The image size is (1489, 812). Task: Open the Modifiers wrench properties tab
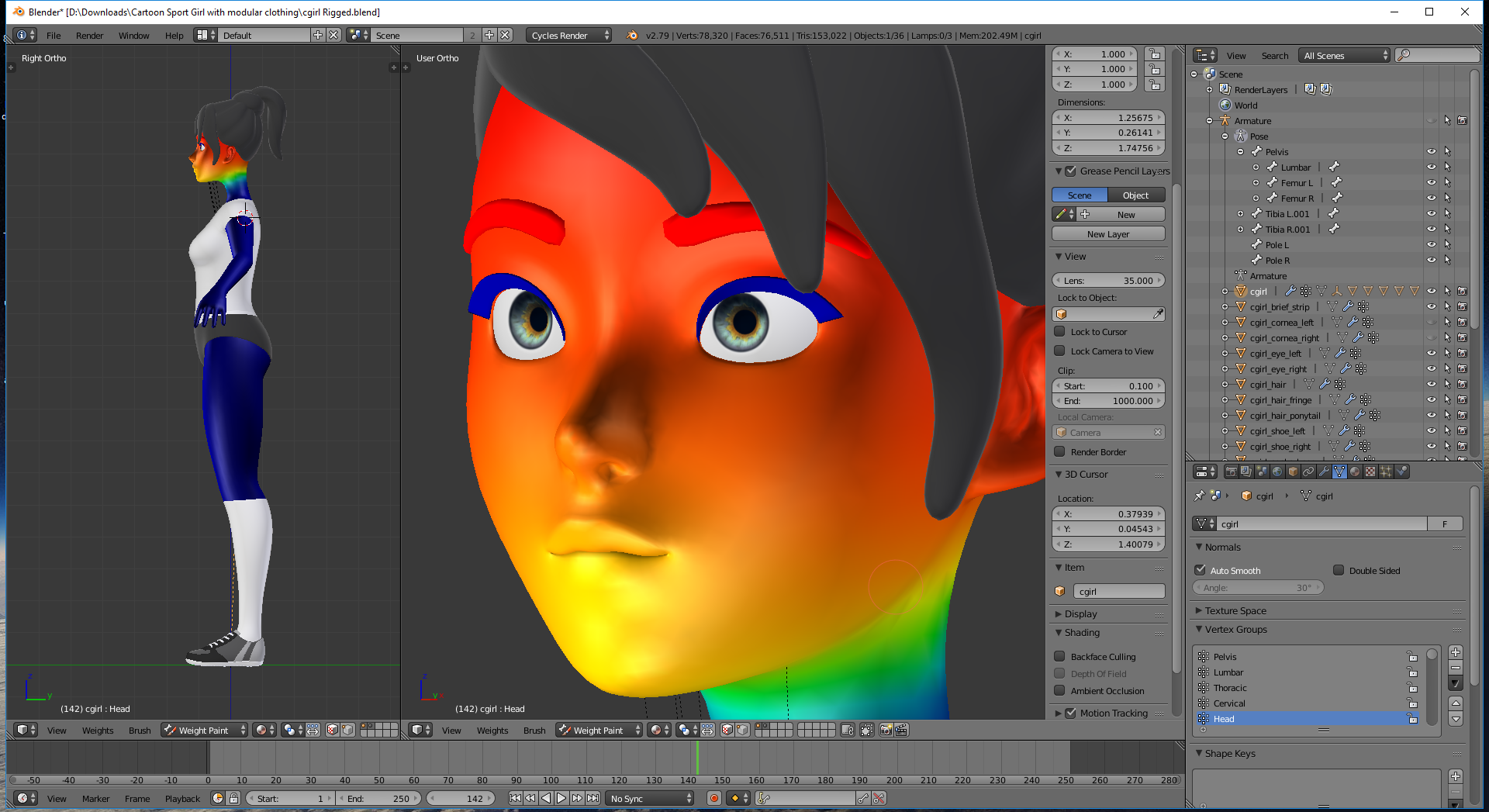click(1324, 472)
